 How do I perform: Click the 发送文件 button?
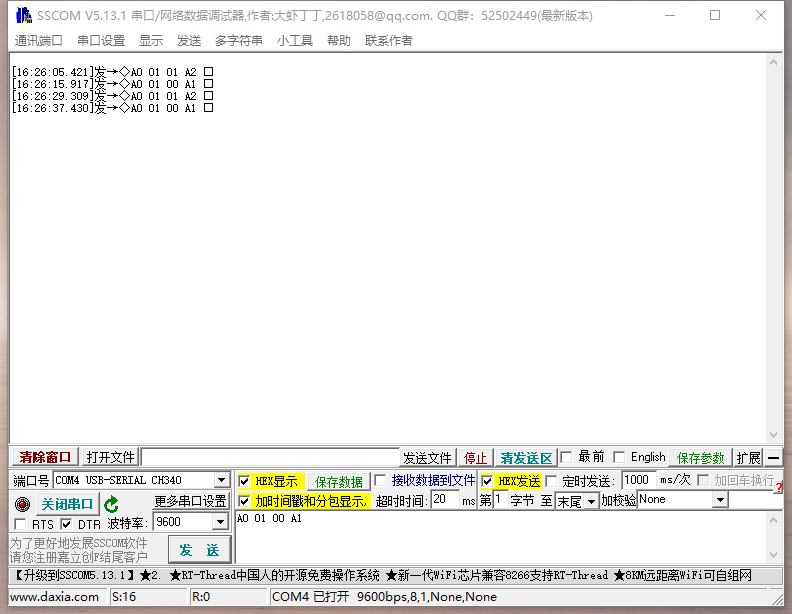click(x=427, y=458)
